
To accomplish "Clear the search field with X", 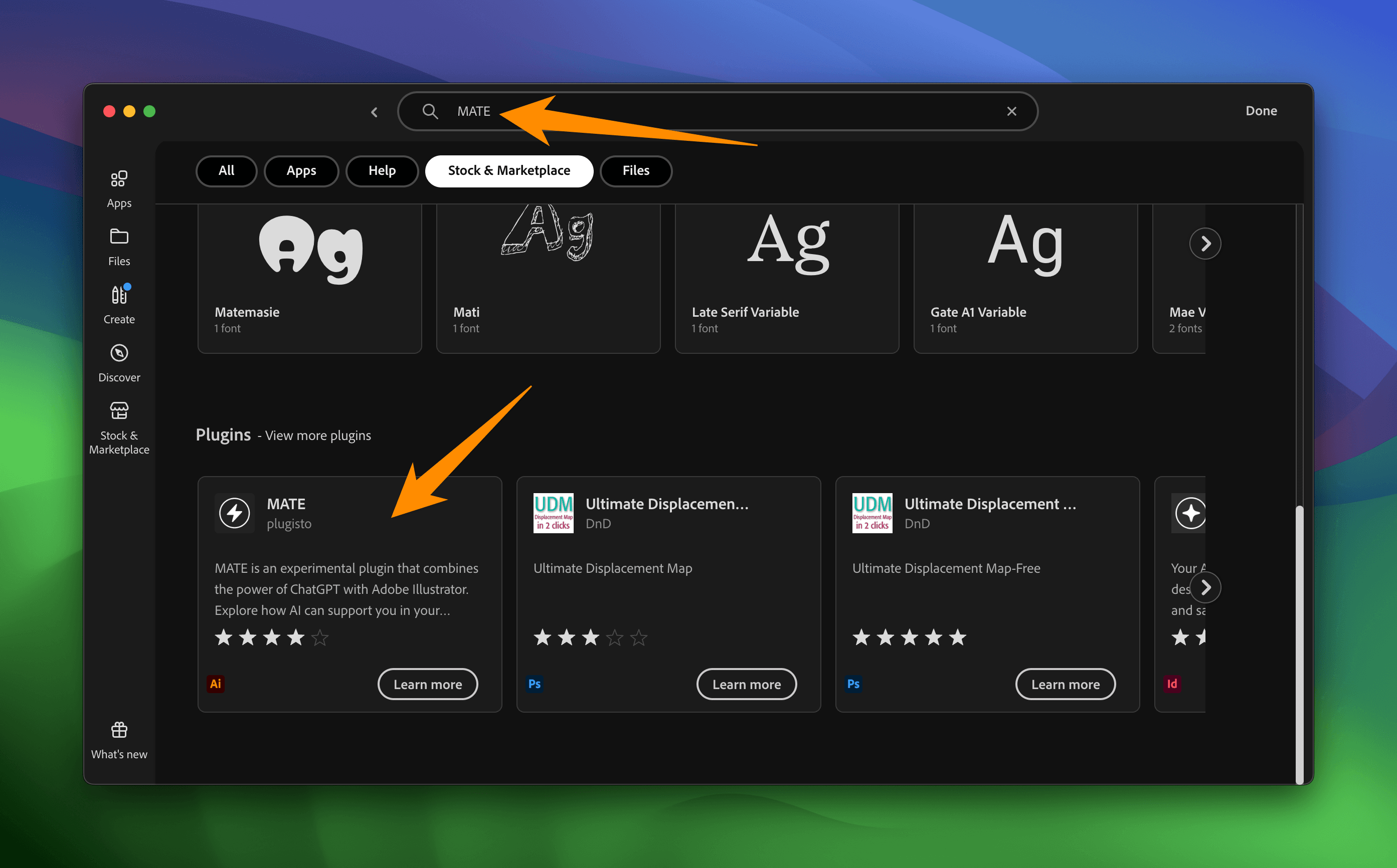I will [x=1011, y=111].
